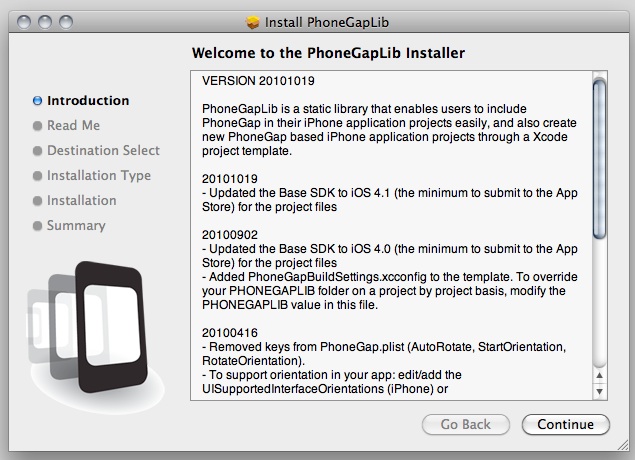Click the vertical scrollbar thumb
Viewport: 635px width, 460px height.
tap(599, 158)
